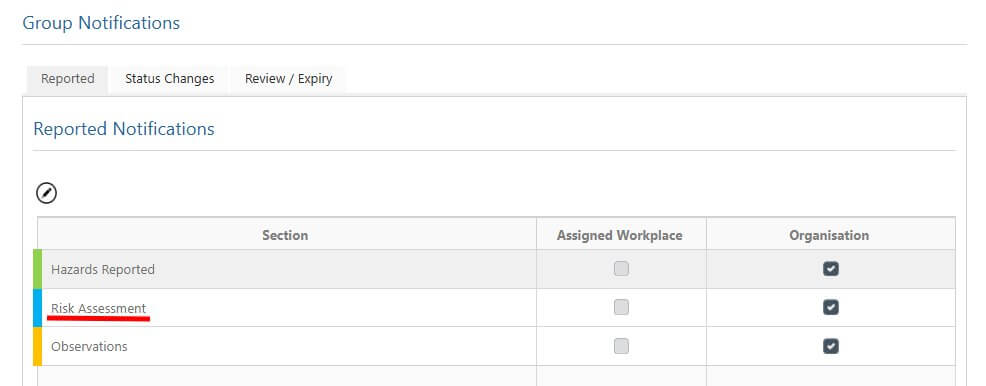Click the Observations row label
The width and height of the screenshot is (986, 386).
tap(89, 346)
